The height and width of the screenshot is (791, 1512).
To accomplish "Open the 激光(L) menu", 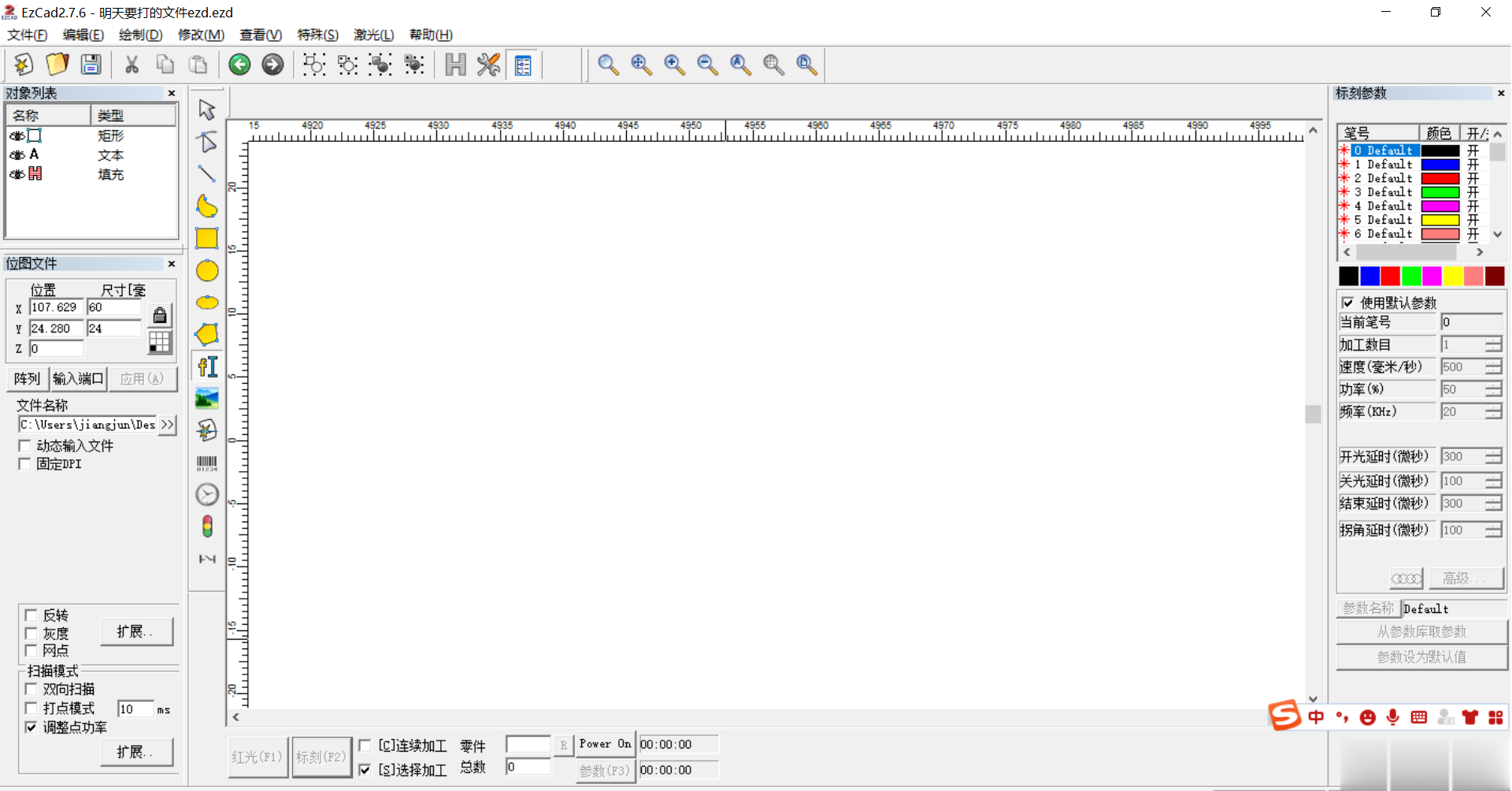I will click(373, 35).
